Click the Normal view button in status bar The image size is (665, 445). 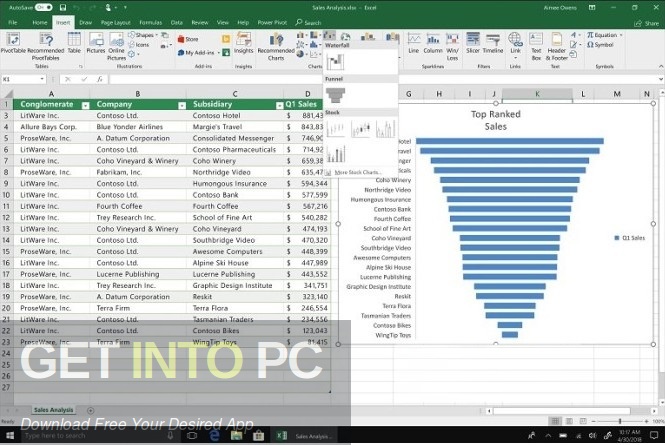[555, 421]
